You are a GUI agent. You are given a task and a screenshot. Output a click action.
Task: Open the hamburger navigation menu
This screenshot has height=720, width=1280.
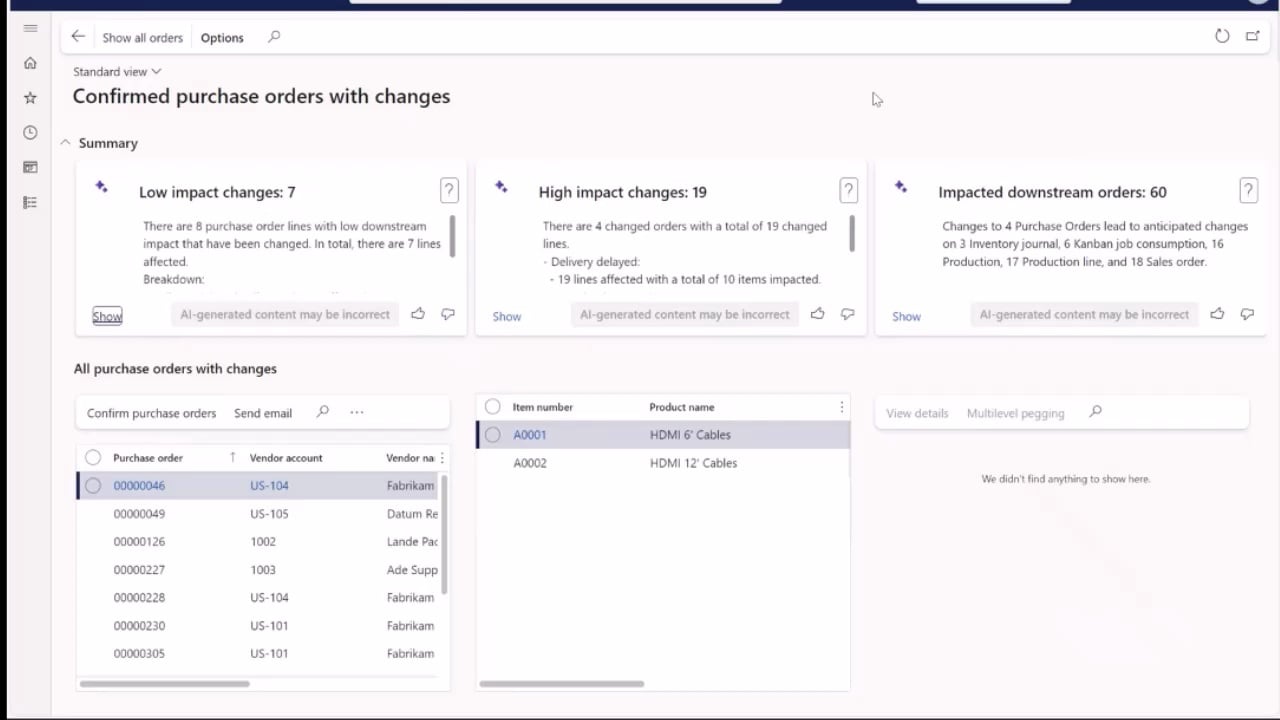[30, 28]
